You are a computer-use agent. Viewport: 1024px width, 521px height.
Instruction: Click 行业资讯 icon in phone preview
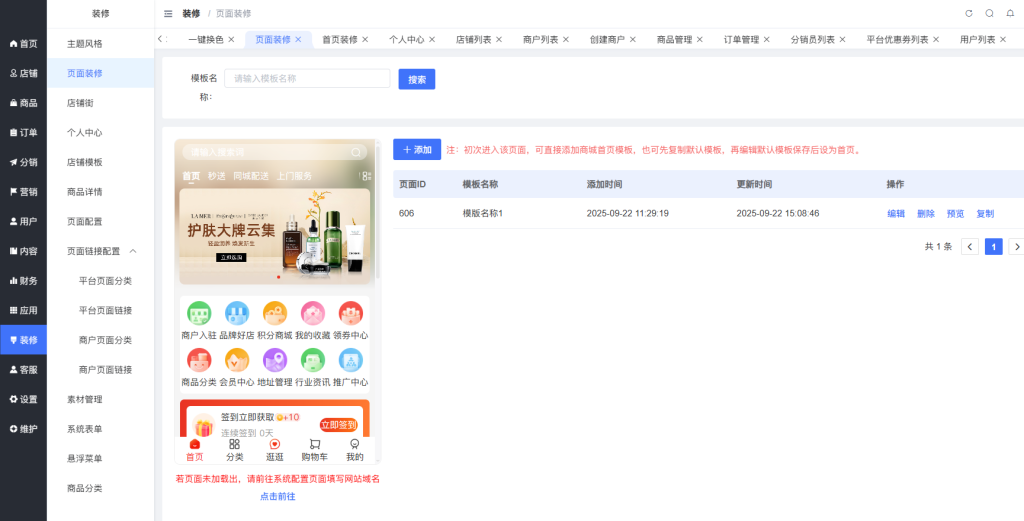(x=312, y=360)
